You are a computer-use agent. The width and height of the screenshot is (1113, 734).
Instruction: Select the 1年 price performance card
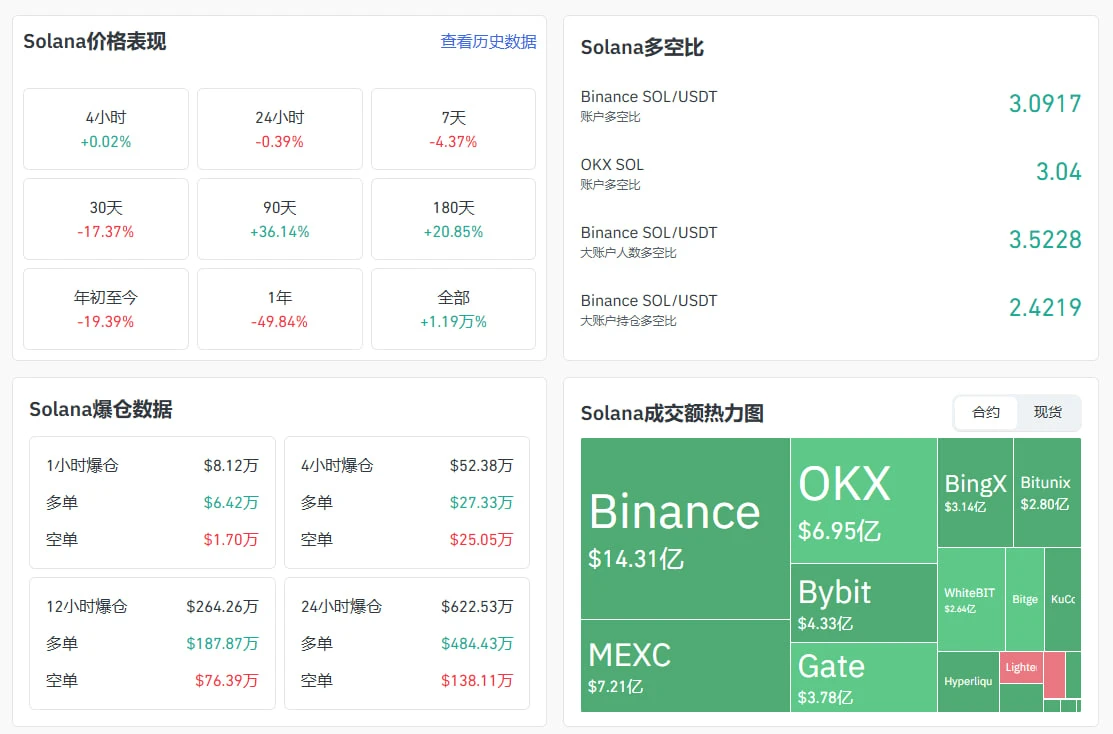(280, 309)
